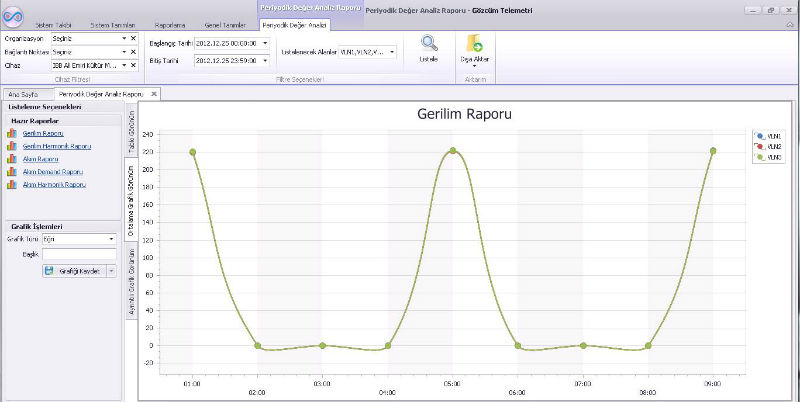800x402 pixels.
Task: Click the 05:00 peak data point on chart
Action: 453,151
